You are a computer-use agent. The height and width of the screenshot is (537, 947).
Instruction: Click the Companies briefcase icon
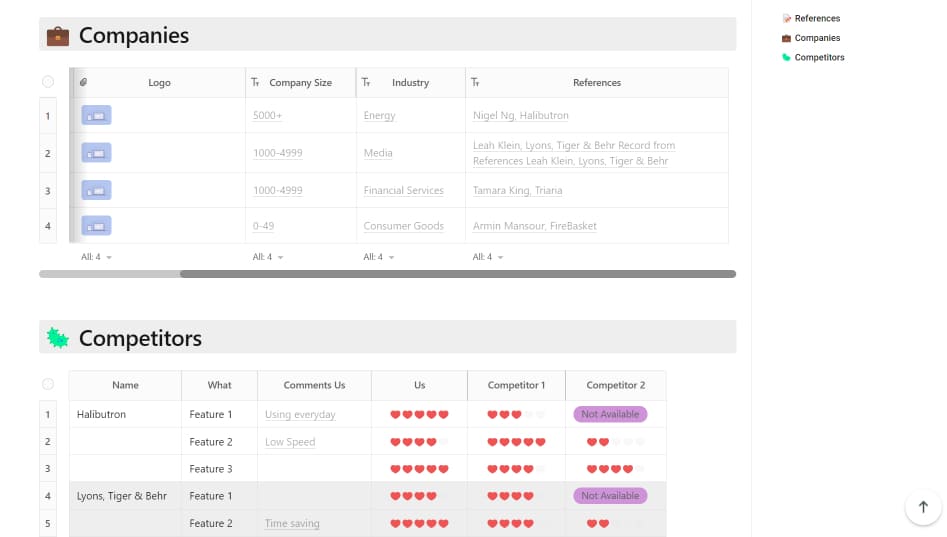pos(57,36)
